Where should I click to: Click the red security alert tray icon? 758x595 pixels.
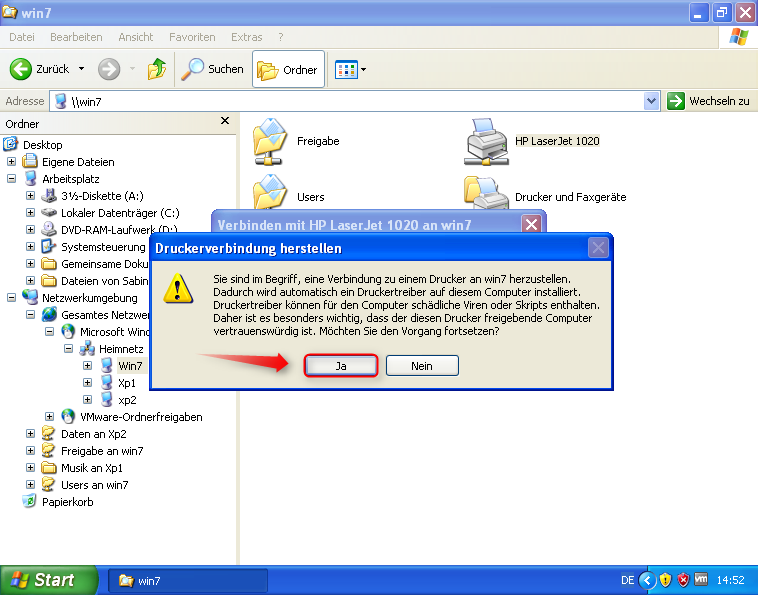pos(683,580)
